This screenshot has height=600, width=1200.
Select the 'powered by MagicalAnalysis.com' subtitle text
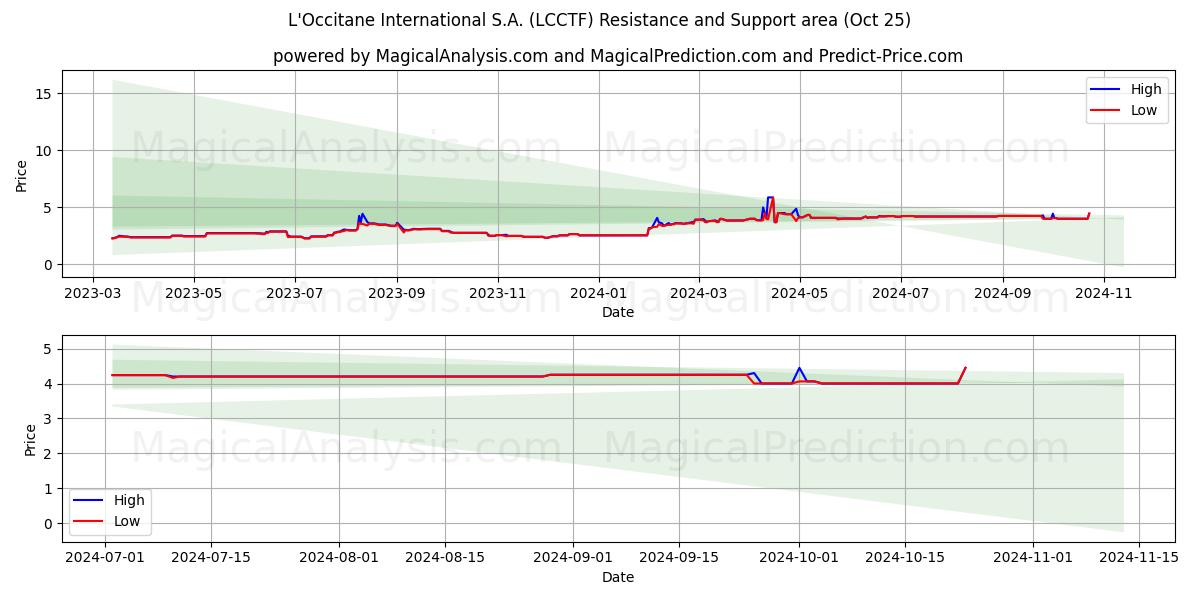[410, 56]
